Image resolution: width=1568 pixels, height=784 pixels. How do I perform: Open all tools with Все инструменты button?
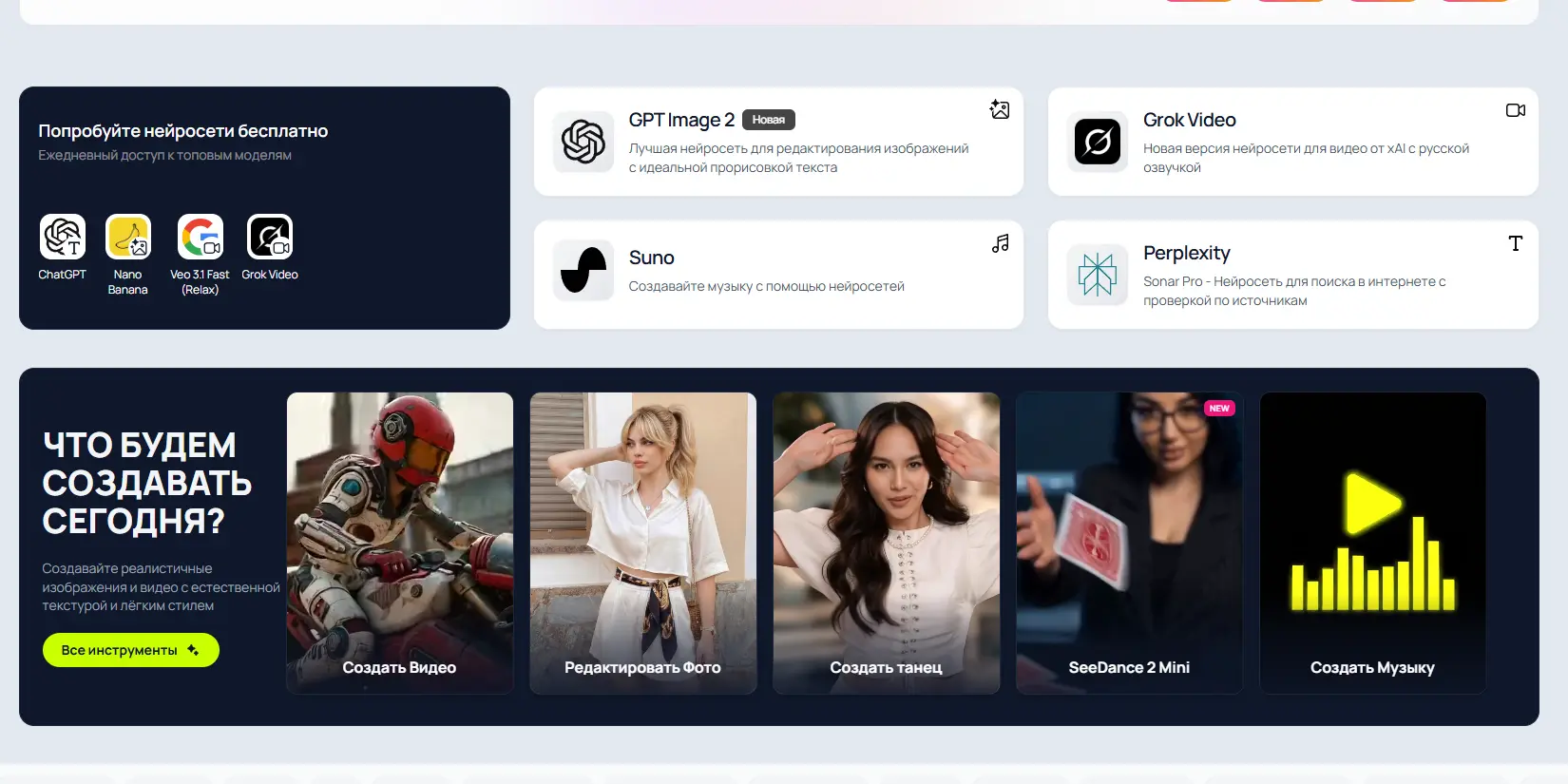pos(131,650)
